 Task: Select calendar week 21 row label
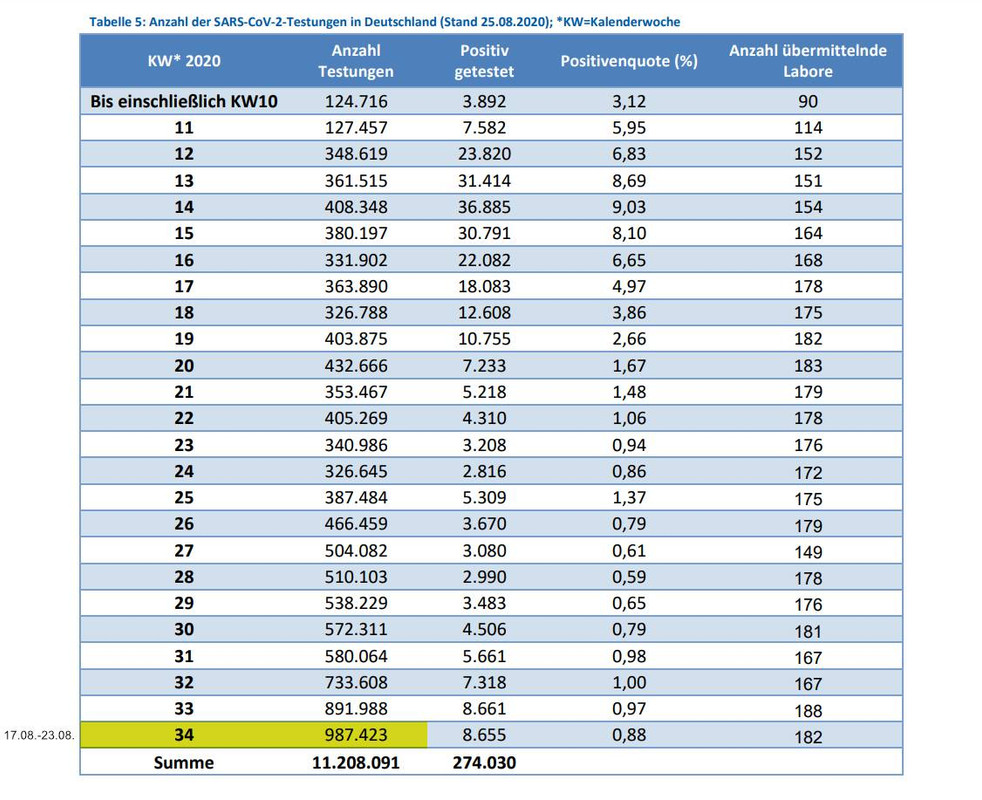pyautogui.click(x=184, y=392)
